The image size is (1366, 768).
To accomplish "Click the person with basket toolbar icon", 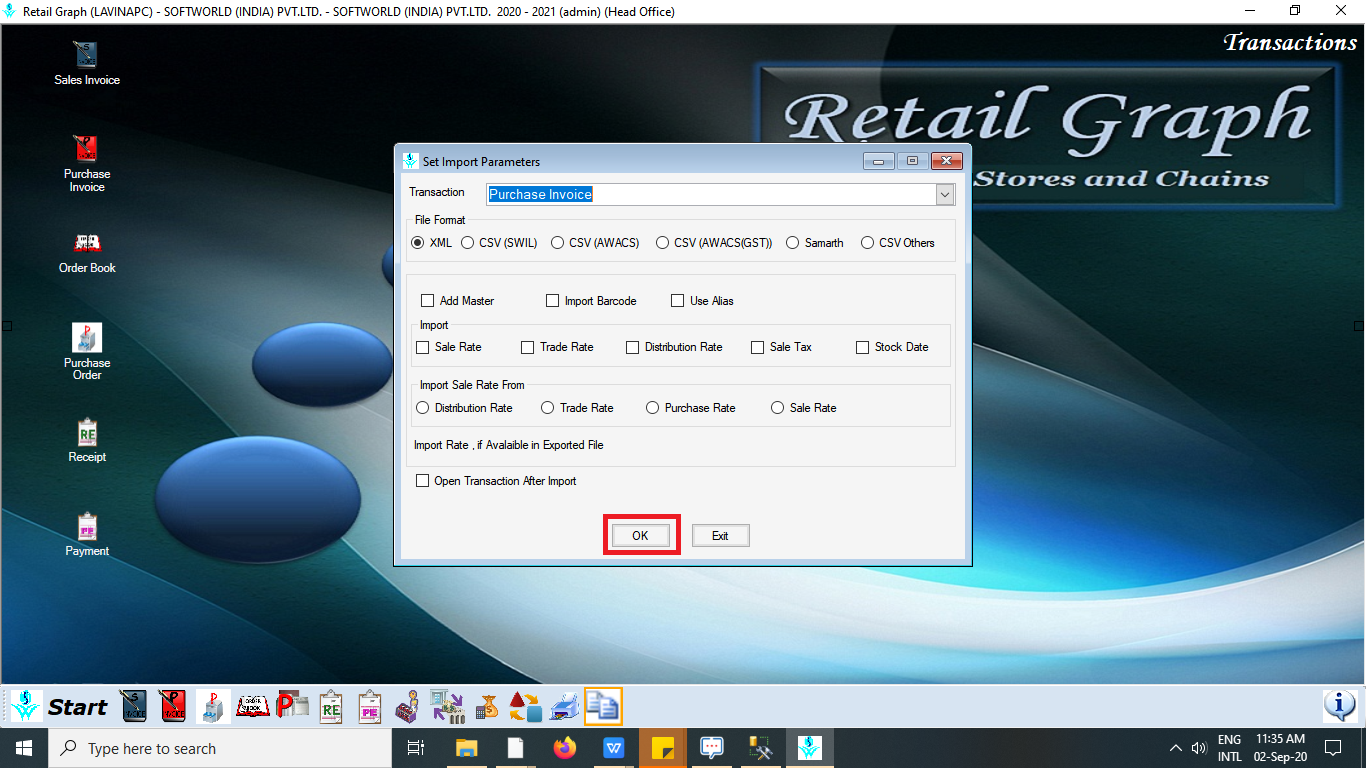I will pos(407,707).
